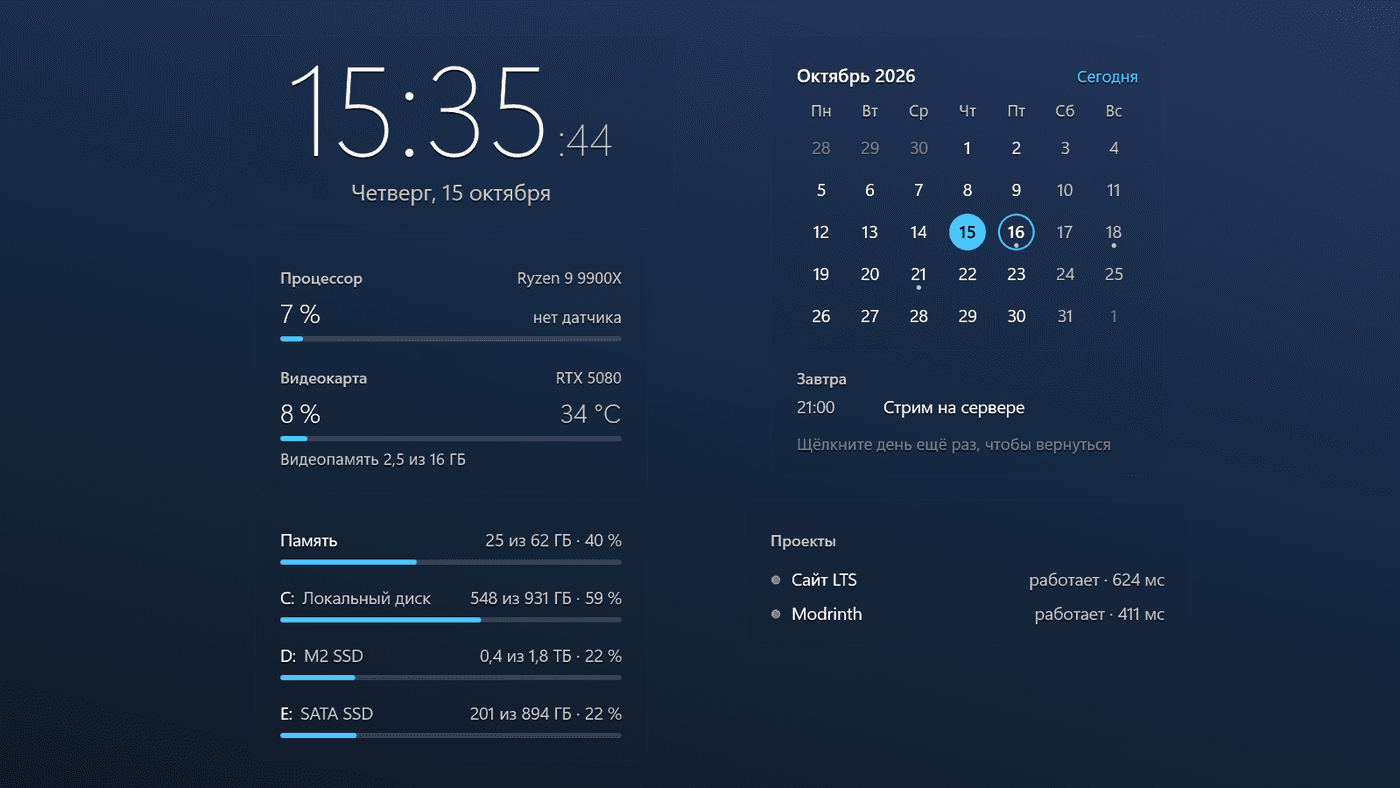Click day 31 in the calendar grid
1400x788 pixels.
1065,316
